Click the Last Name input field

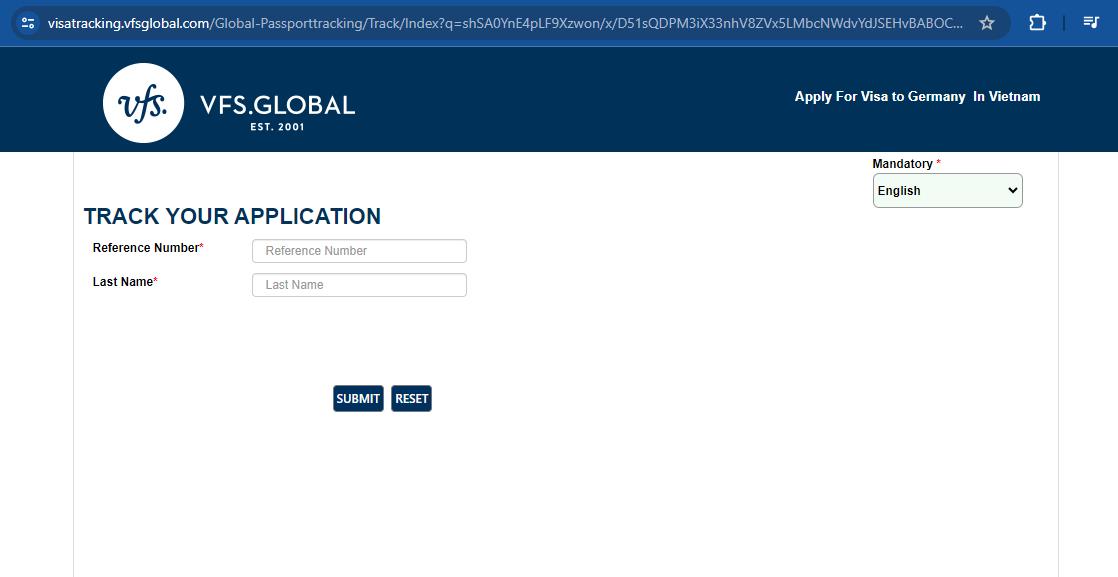click(x=359, y=285)
